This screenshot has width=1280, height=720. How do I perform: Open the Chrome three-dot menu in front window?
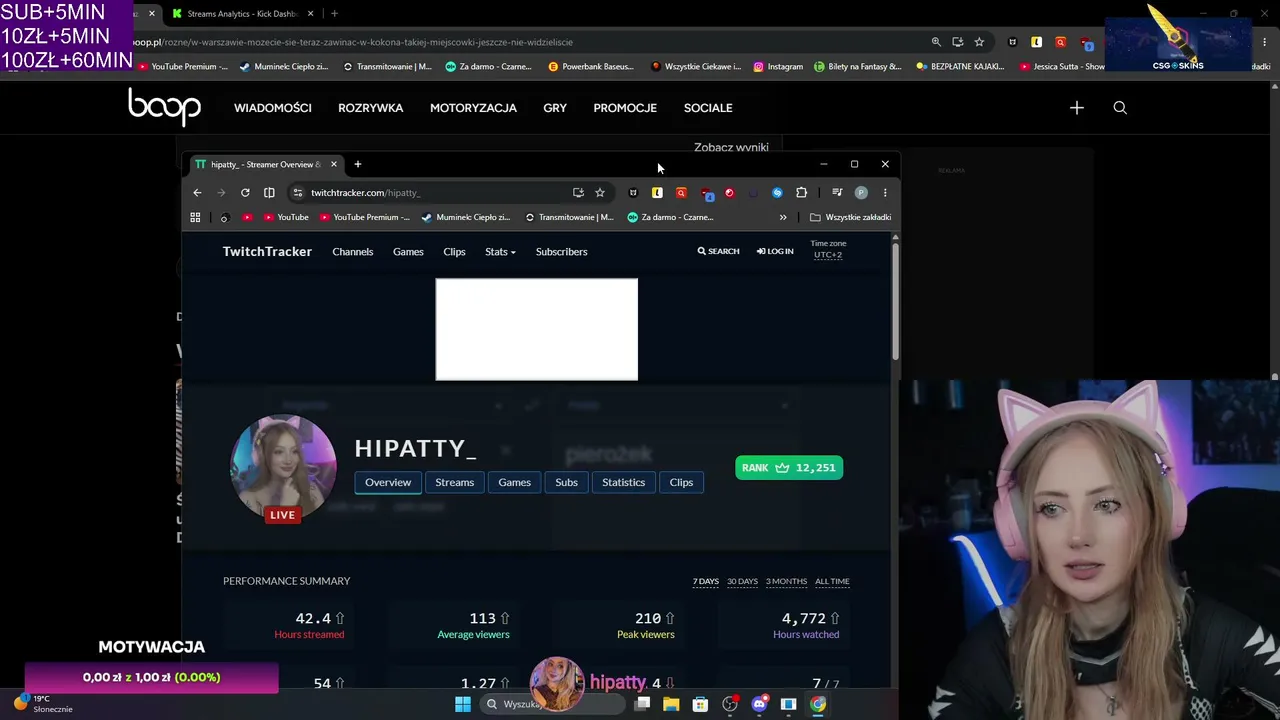[x=885, y=193]
